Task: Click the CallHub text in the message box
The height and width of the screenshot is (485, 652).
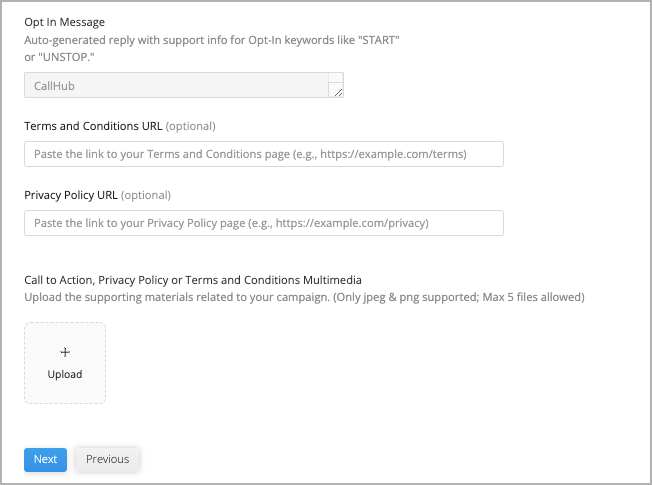Action: [x=54, y=86]
